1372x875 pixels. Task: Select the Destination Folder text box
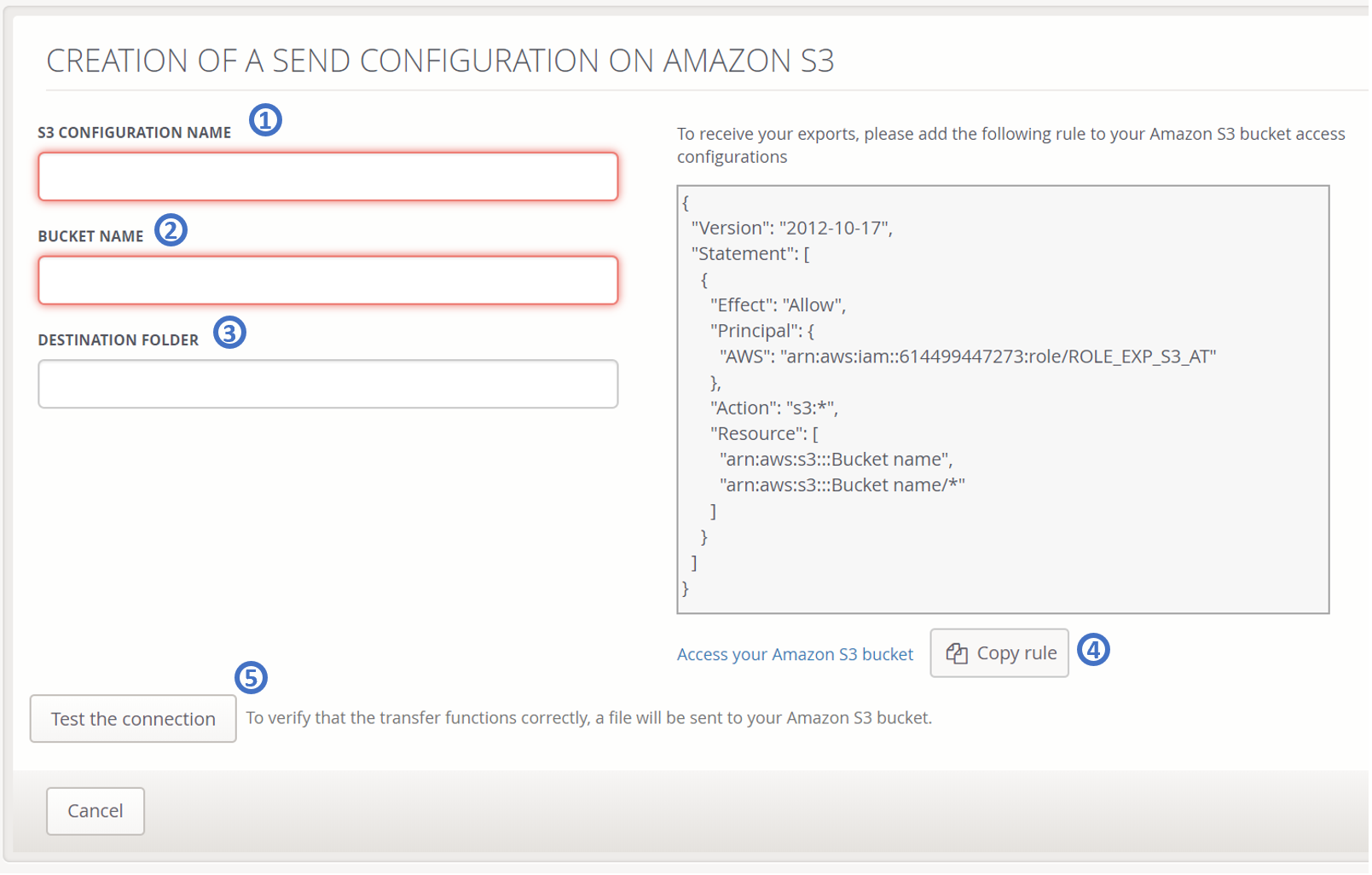click(327, 385)
